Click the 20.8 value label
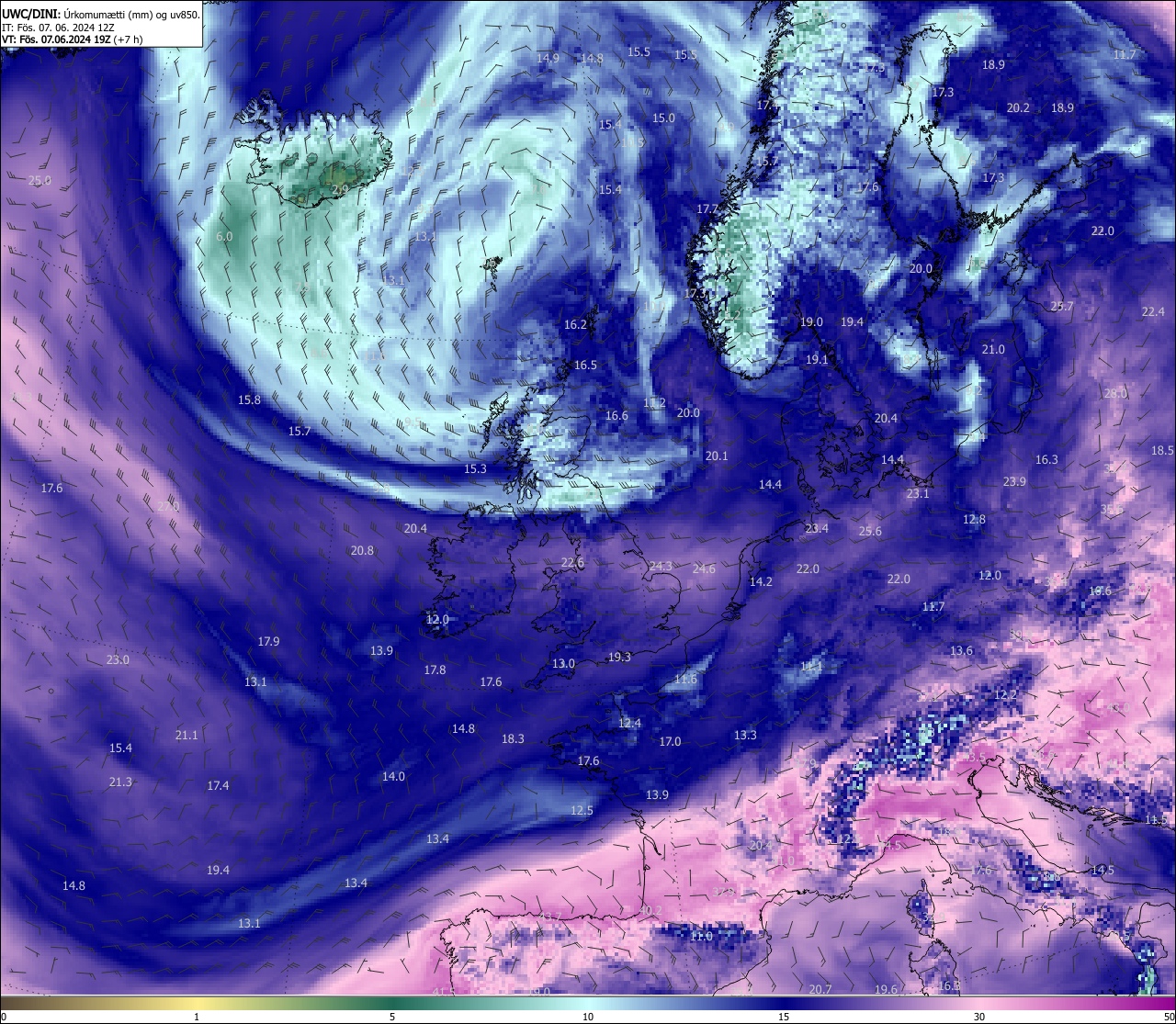Screen dimensions: 1176x1024 [362, 550]
